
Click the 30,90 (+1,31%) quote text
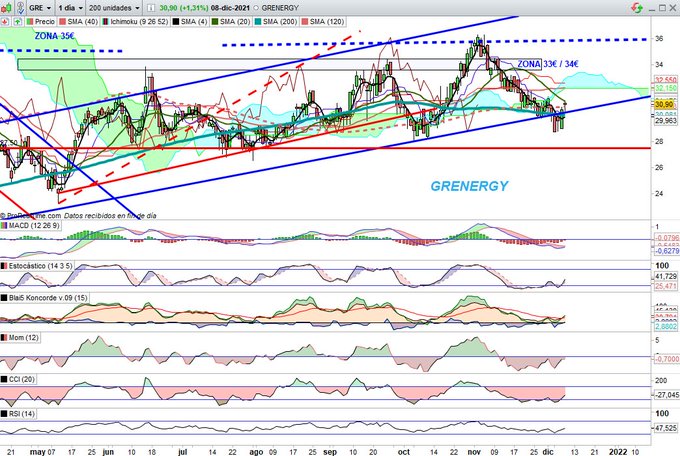tap(183, 8)
